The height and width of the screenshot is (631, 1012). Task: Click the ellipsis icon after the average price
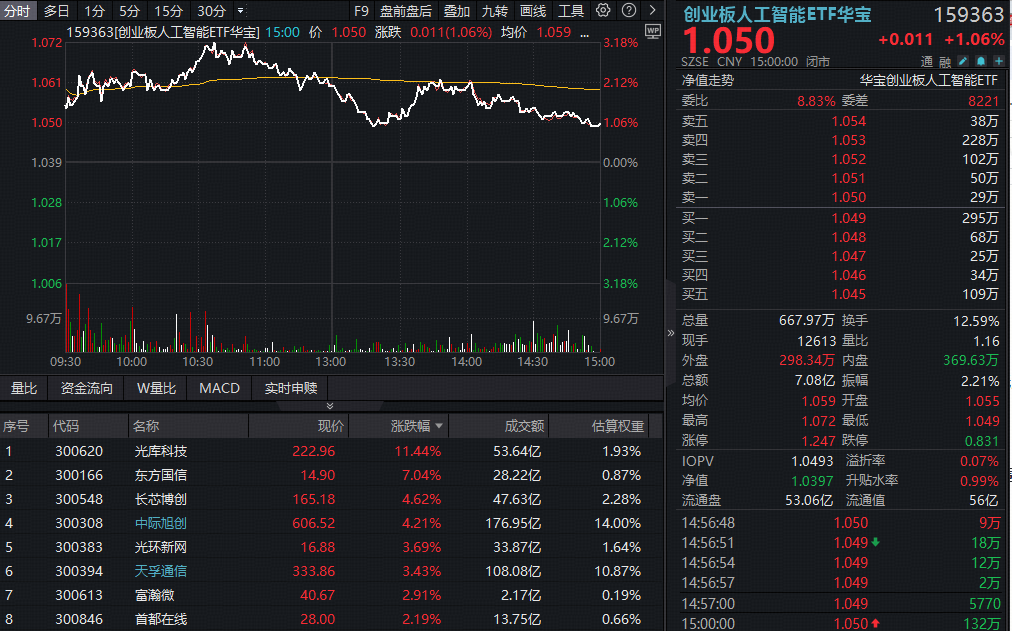[x=583, y=32]
